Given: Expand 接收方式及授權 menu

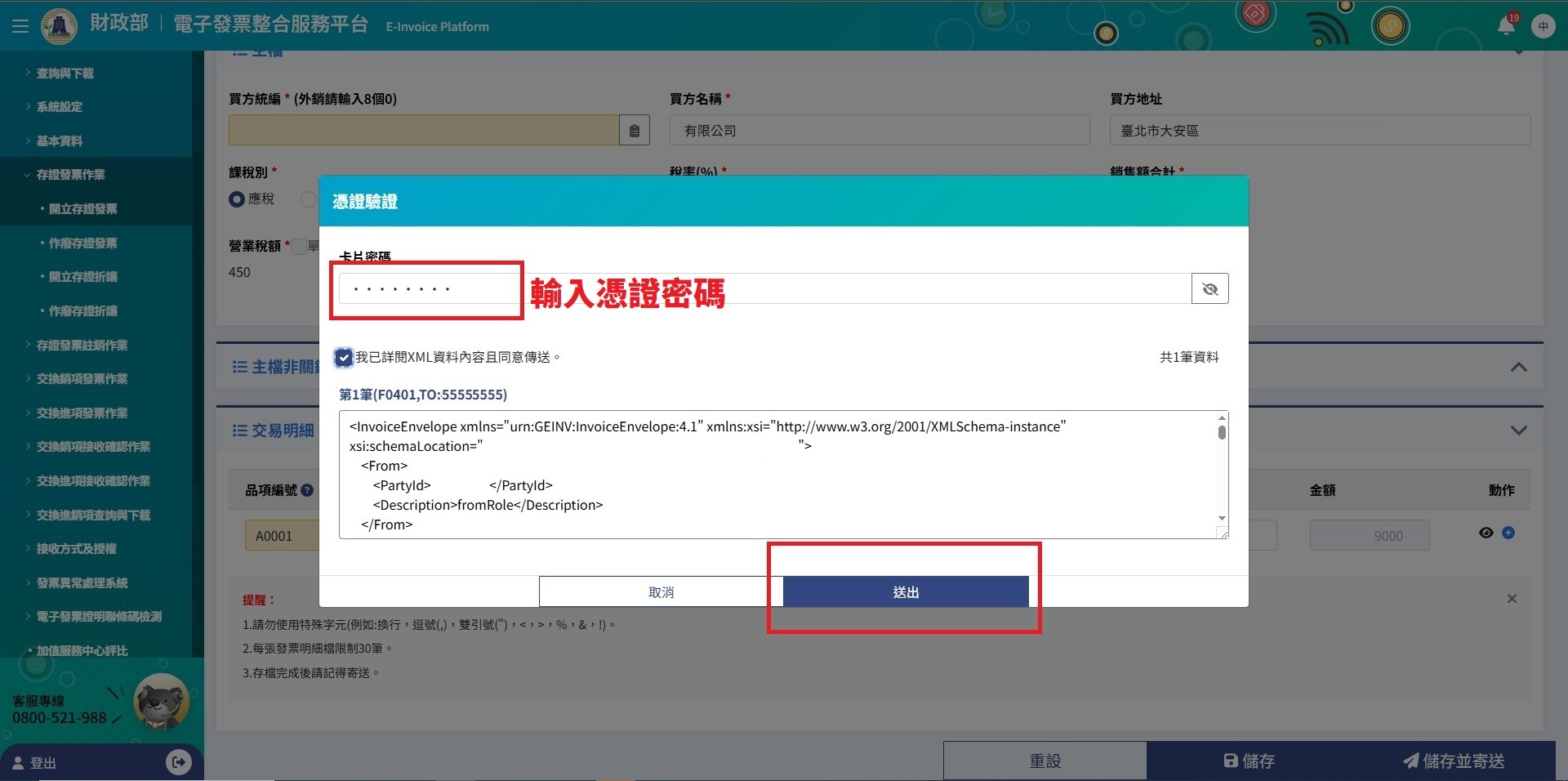Looking at the screenshot, I should 76,549.
